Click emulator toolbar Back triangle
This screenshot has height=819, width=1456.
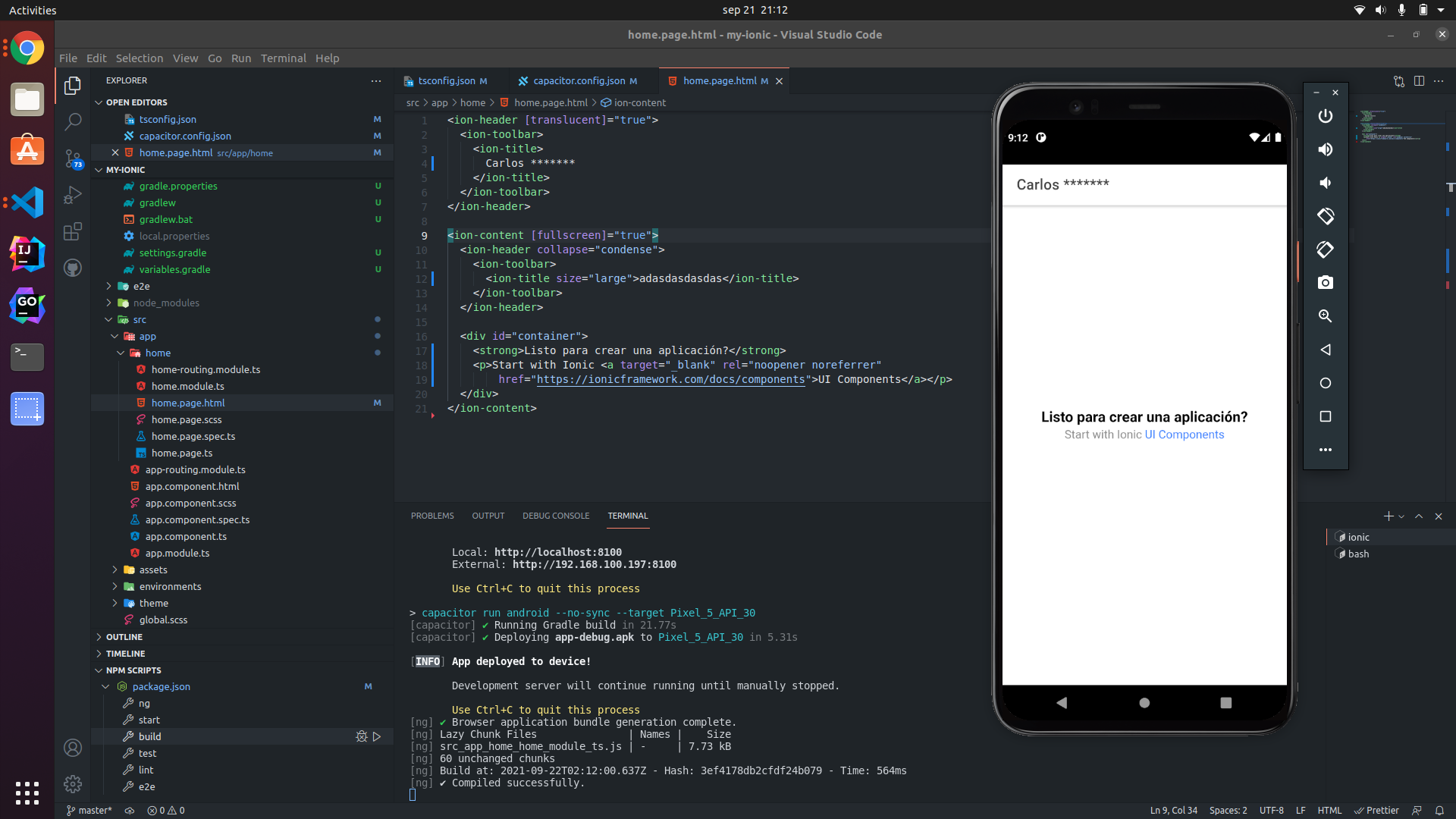[x=1325, y=350]
